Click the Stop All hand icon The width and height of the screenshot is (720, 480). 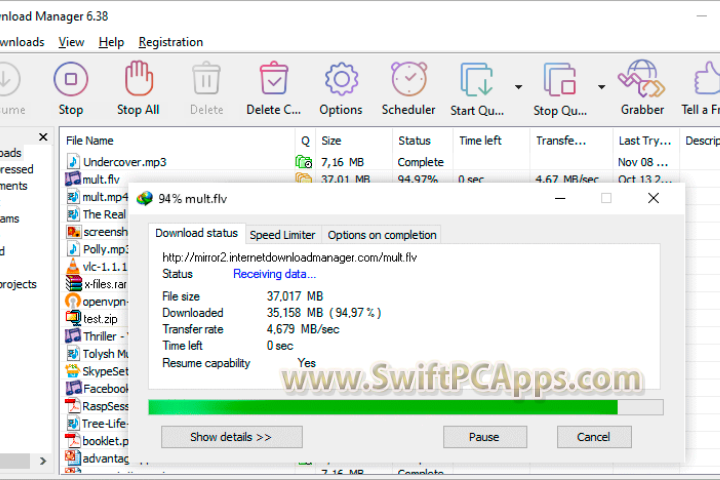click(138, 78)
